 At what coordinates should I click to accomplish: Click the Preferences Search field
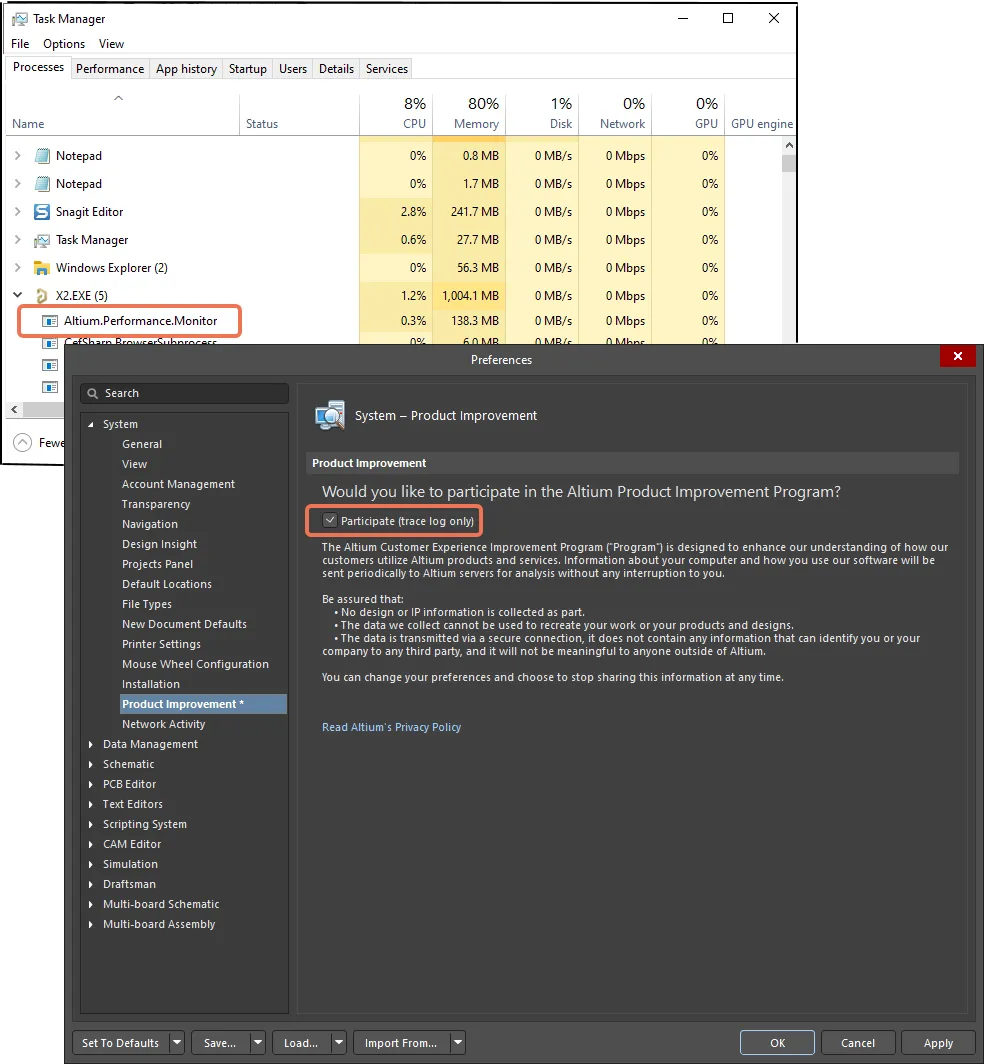185,394
